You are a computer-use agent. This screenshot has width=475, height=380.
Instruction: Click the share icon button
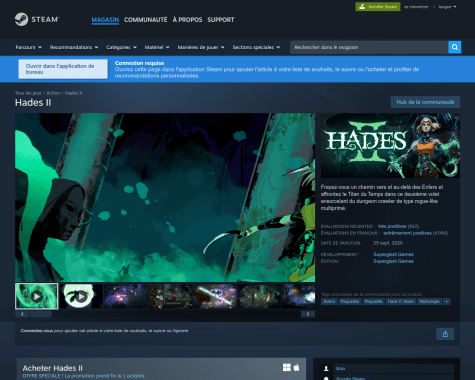(x=445, y=334)
